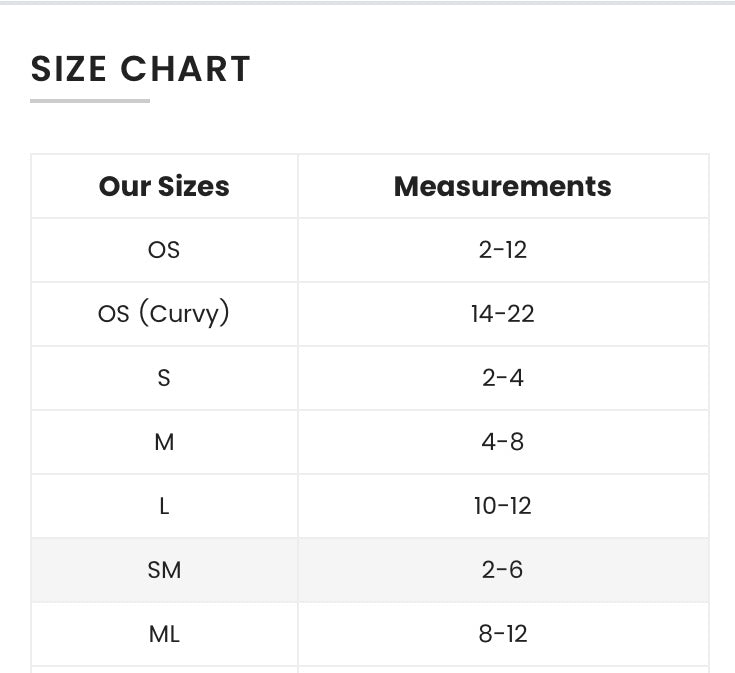Select the 2-4 measurement cell
This screenshot has width=735, height=673.
502,378
